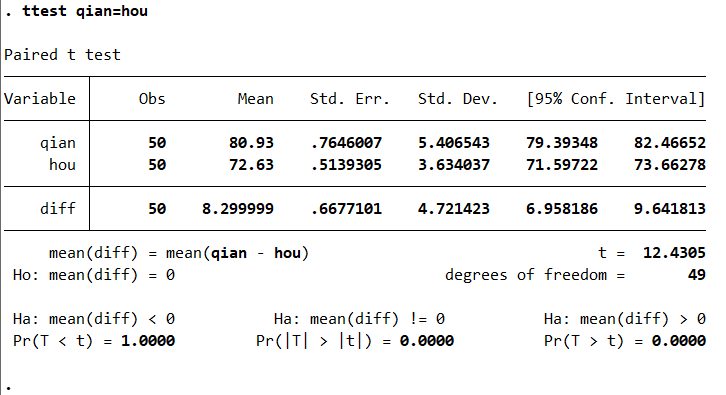726x395 pixels.
Task: Click diff lower bound 6.958186
Action: pyautogui.click(x=562, y=208)
